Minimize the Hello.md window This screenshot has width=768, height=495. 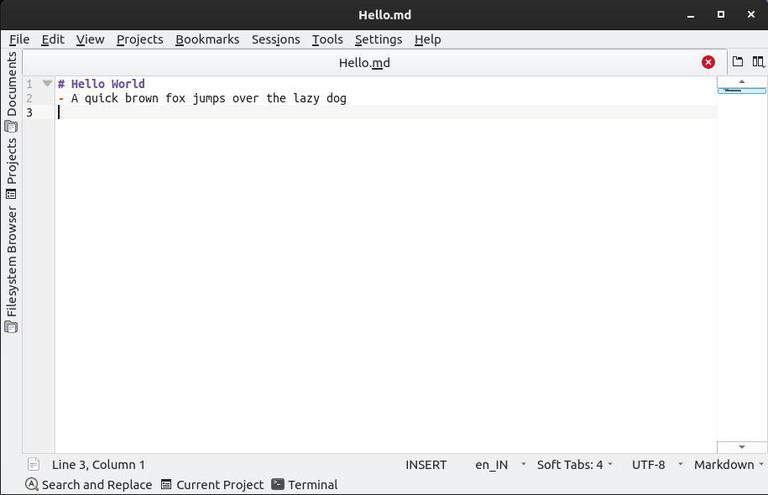pyautogui.click(x=691, y=15)
